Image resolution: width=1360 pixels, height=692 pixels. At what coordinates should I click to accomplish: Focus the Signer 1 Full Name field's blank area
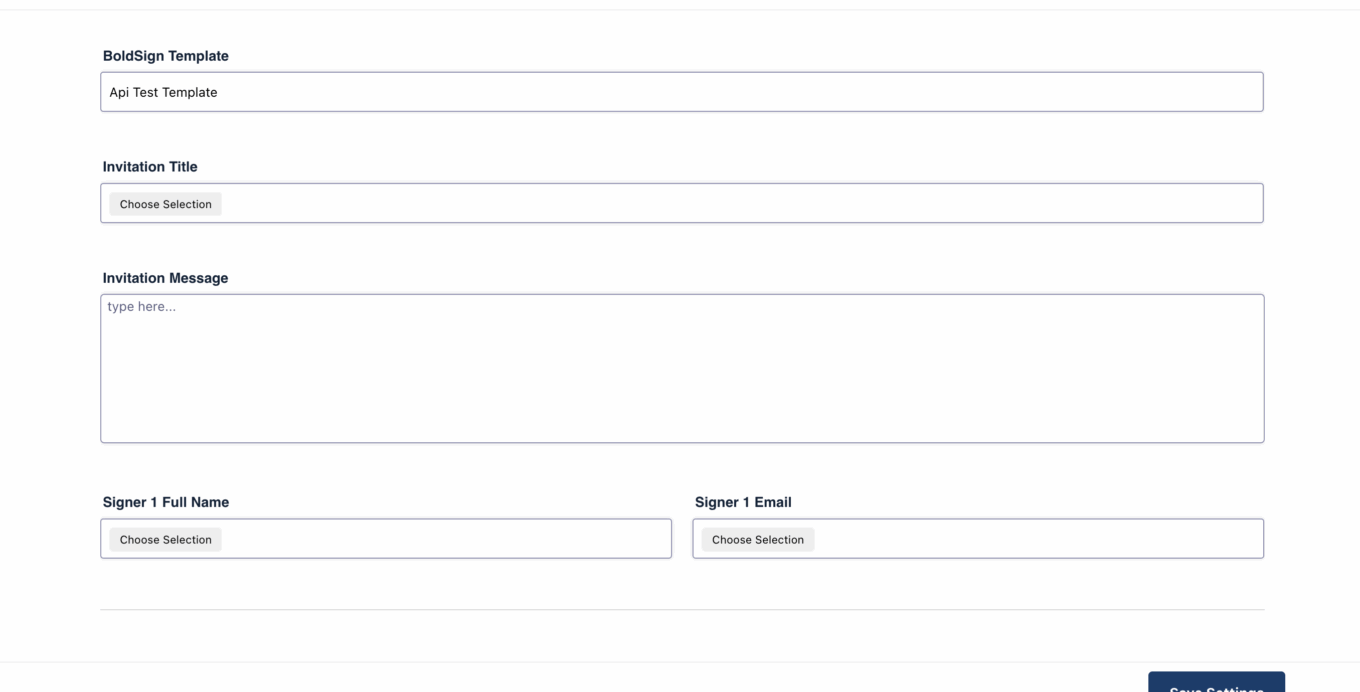(445, 539)
